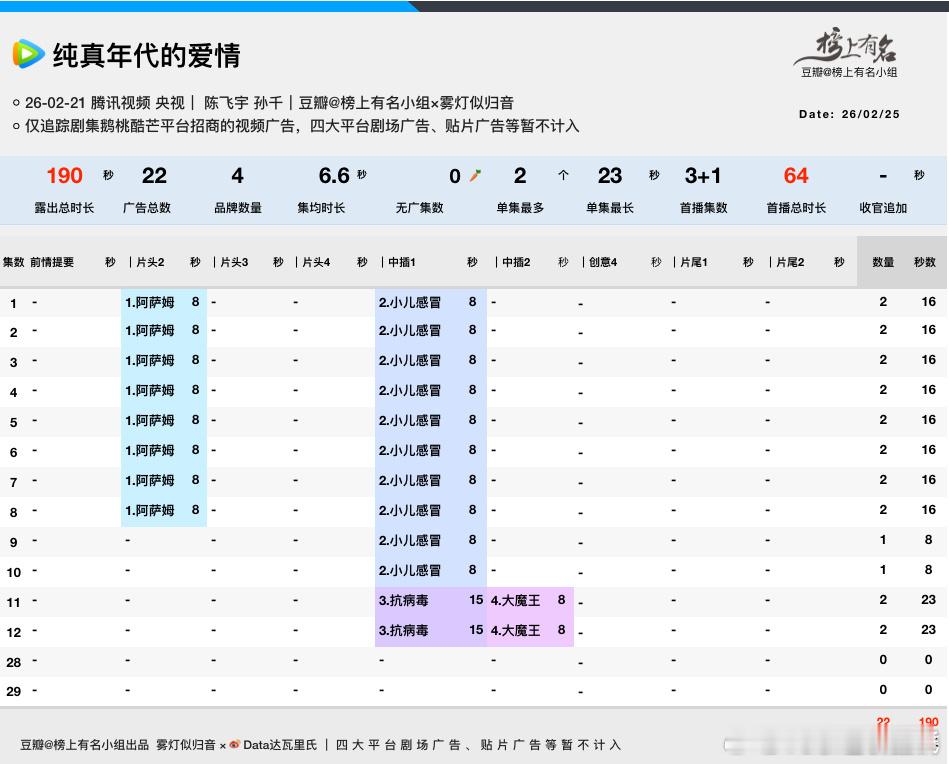Click the 首播总时长 label

pyautogui.click(x=796, y=208)
